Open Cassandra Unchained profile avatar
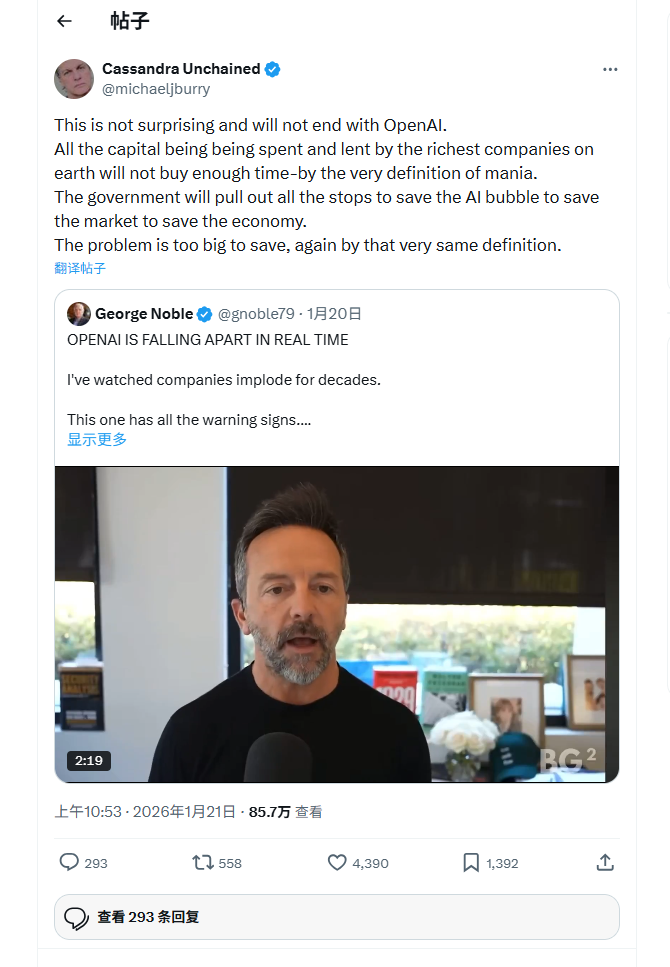 (74, 79)
